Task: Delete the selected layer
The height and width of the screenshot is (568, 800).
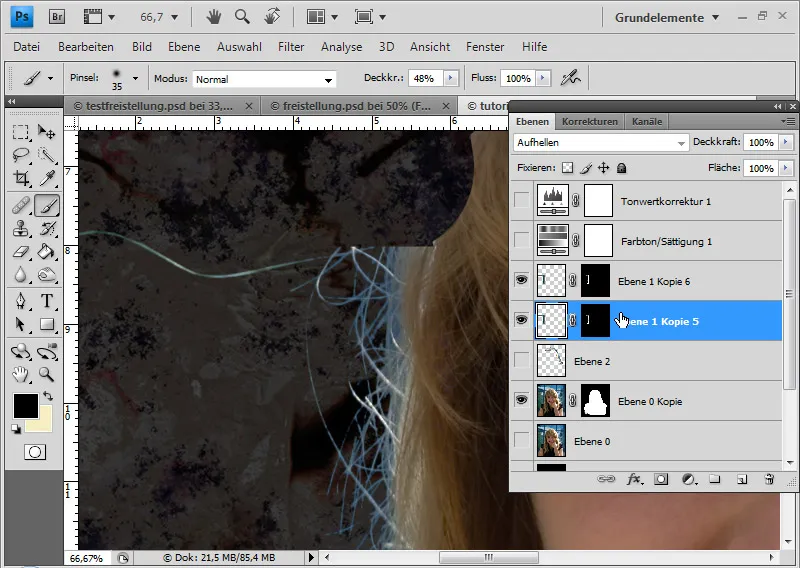Action: [769, 479]
